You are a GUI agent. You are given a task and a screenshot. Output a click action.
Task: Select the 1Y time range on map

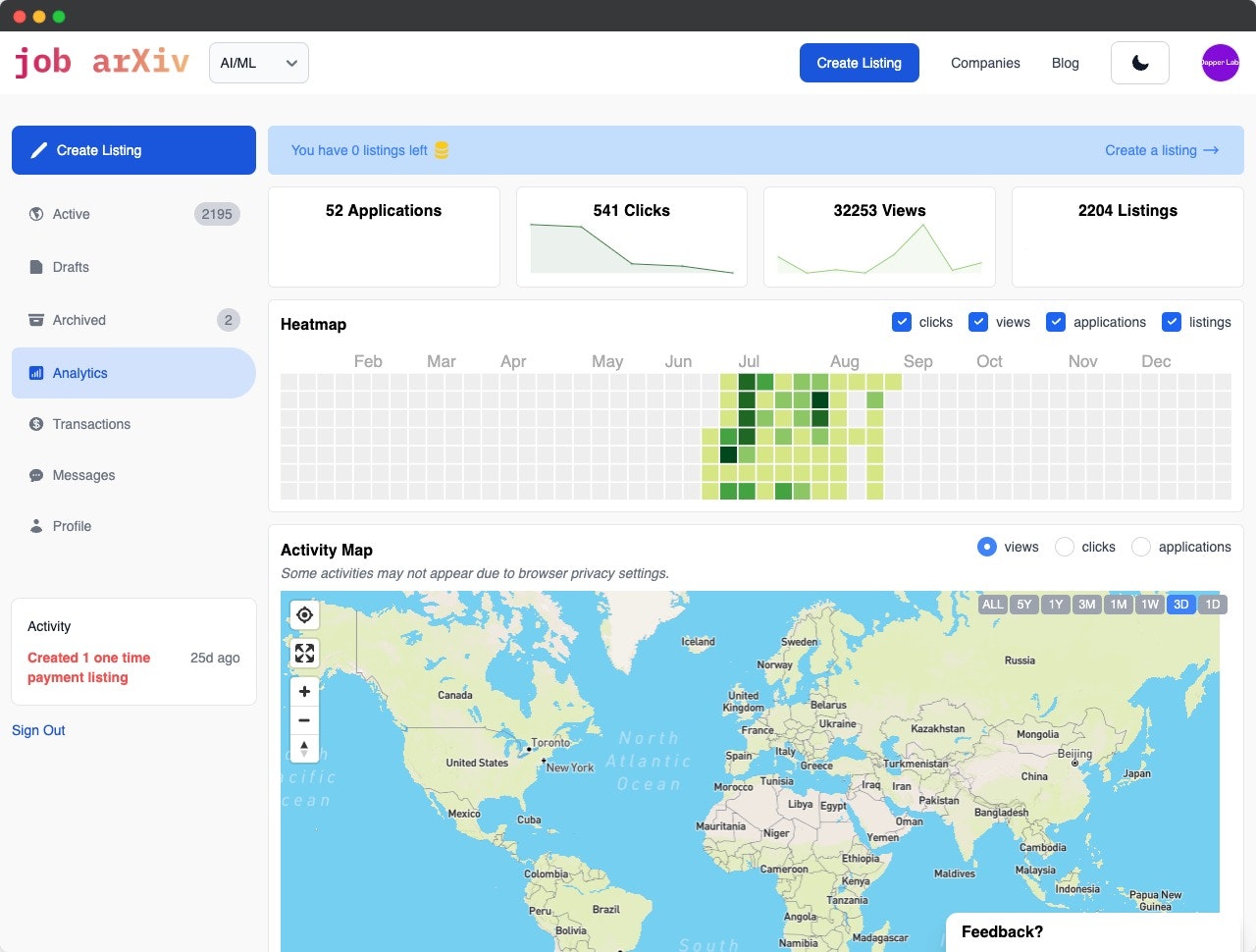tap(1056, 604)
